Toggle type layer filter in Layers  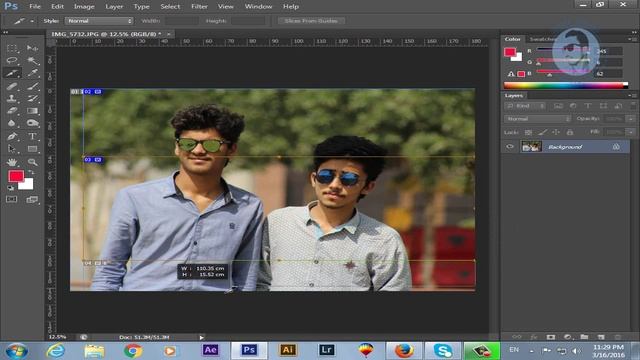click(x=588, y=106)
